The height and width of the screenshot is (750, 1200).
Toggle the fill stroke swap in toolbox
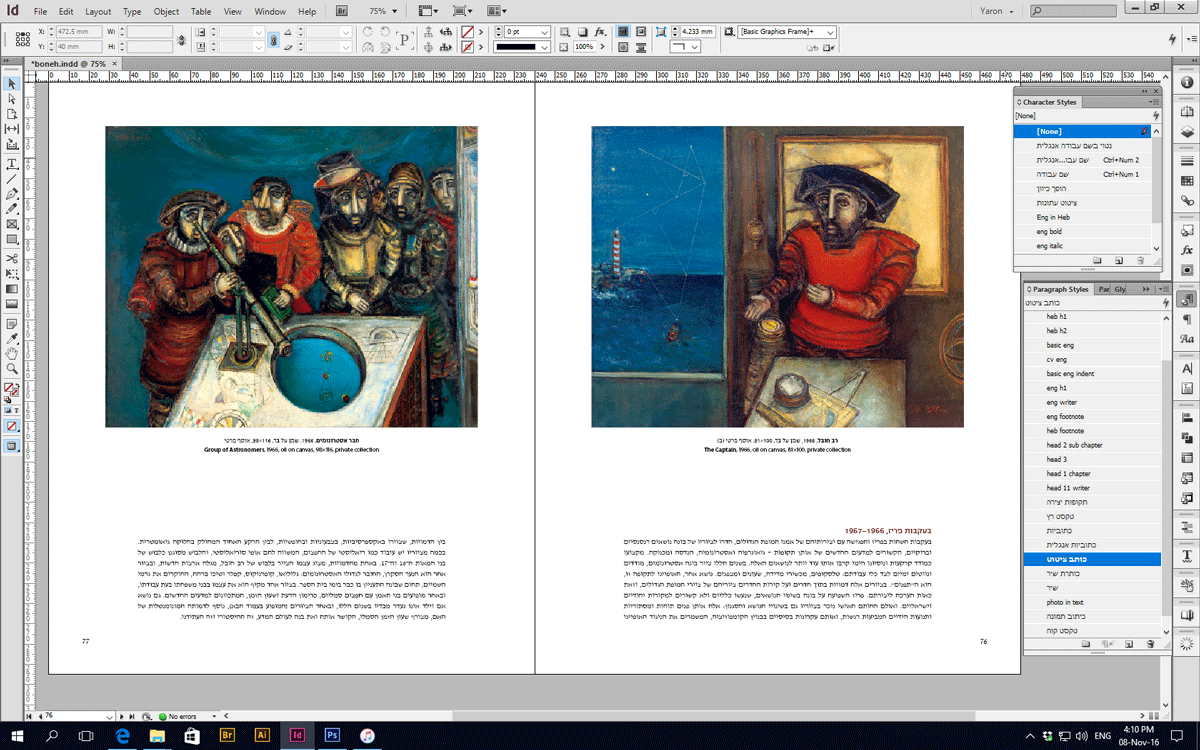point(18,384)
